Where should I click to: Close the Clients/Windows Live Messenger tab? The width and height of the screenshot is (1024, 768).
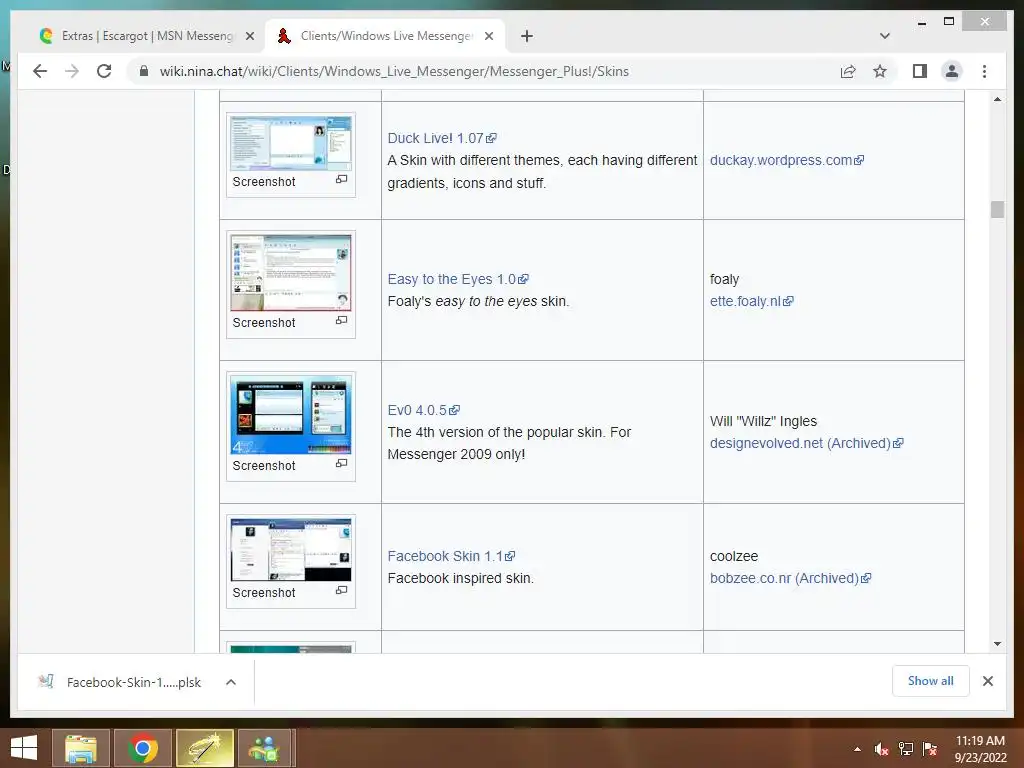pyautogui.click(x=488, y=36)
